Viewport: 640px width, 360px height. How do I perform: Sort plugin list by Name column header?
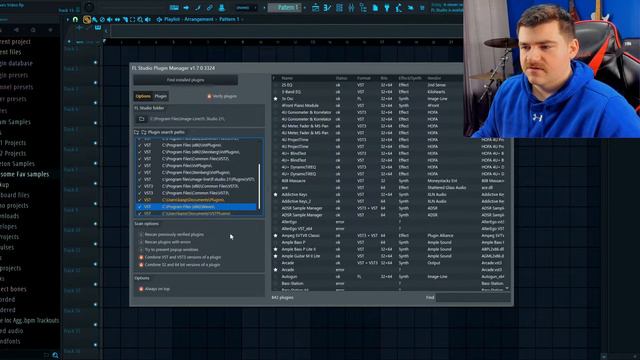pyautogui.click(x=287, y=78)
